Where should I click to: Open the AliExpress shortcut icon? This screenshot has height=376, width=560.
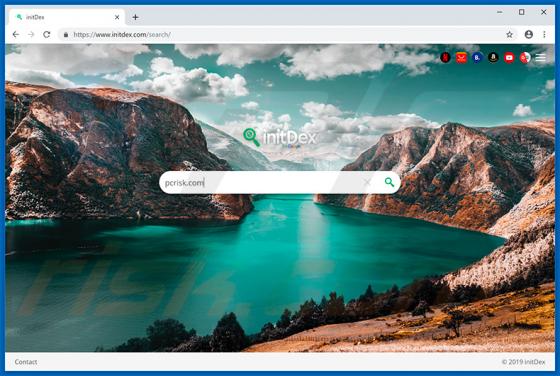point(461,57)
